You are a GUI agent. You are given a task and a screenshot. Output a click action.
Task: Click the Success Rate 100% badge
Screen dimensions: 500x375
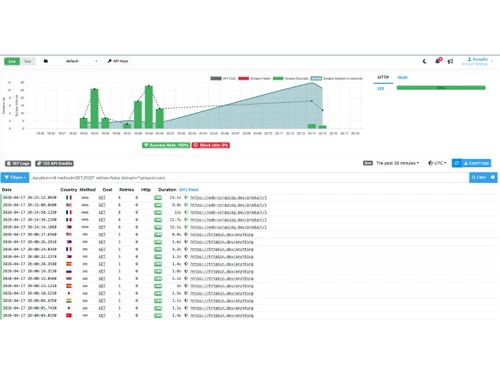tap(166, 145)
